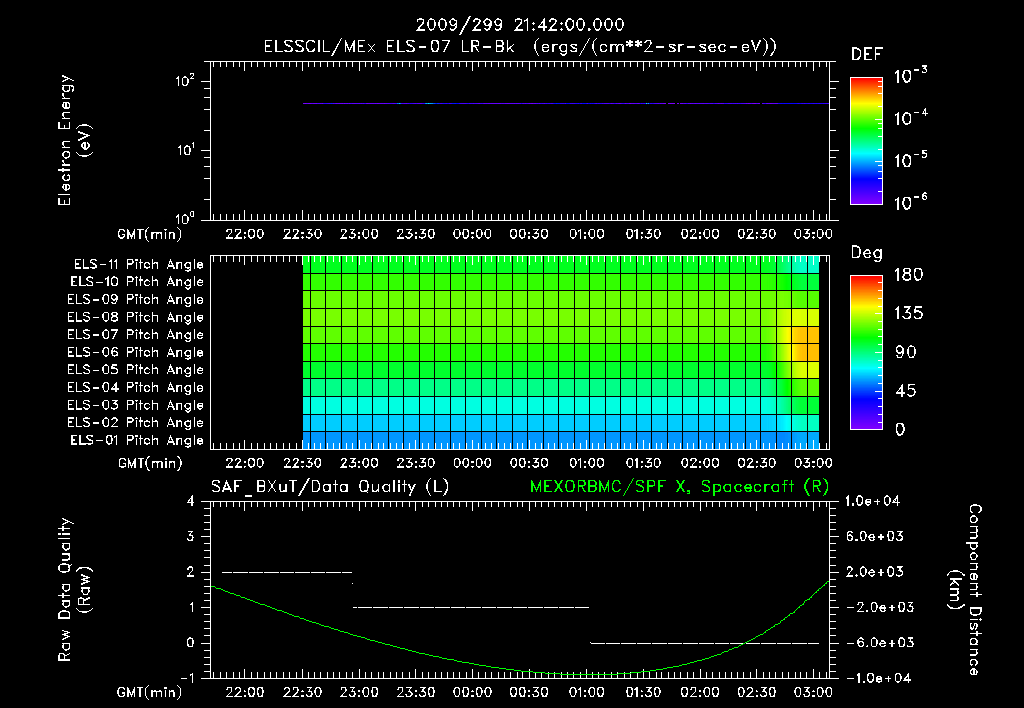
Task: Click the 180 value on the Deg scale
Action: pos(909,275)
